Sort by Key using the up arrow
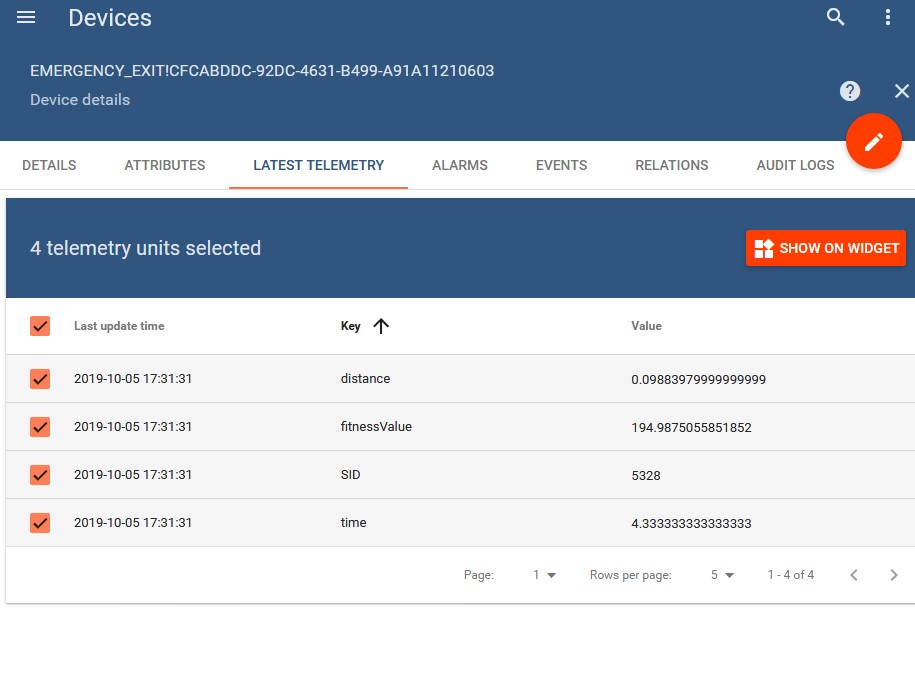 381,326
